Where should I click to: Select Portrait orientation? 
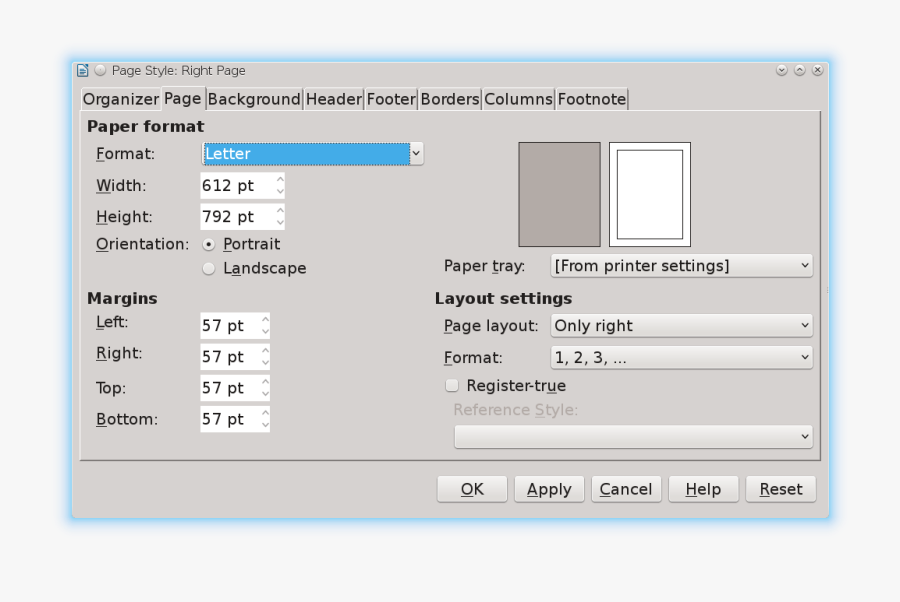(x=209, y=243)
